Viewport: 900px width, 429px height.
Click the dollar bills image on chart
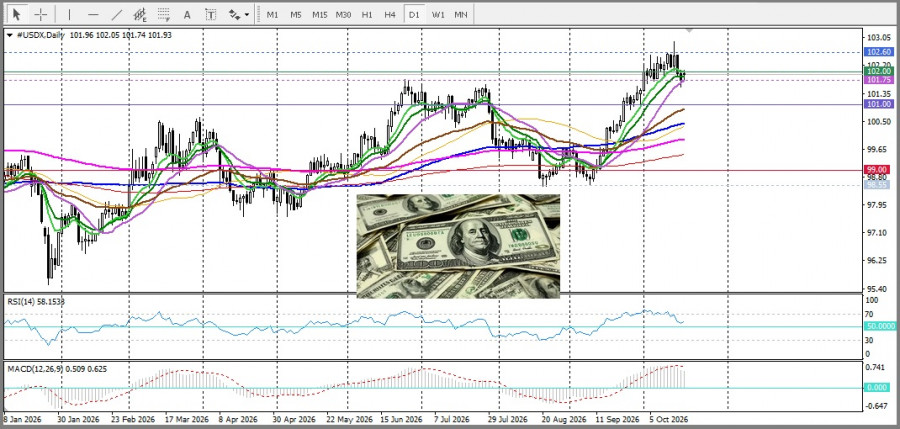pyautogui.click(x=458, y=246)
